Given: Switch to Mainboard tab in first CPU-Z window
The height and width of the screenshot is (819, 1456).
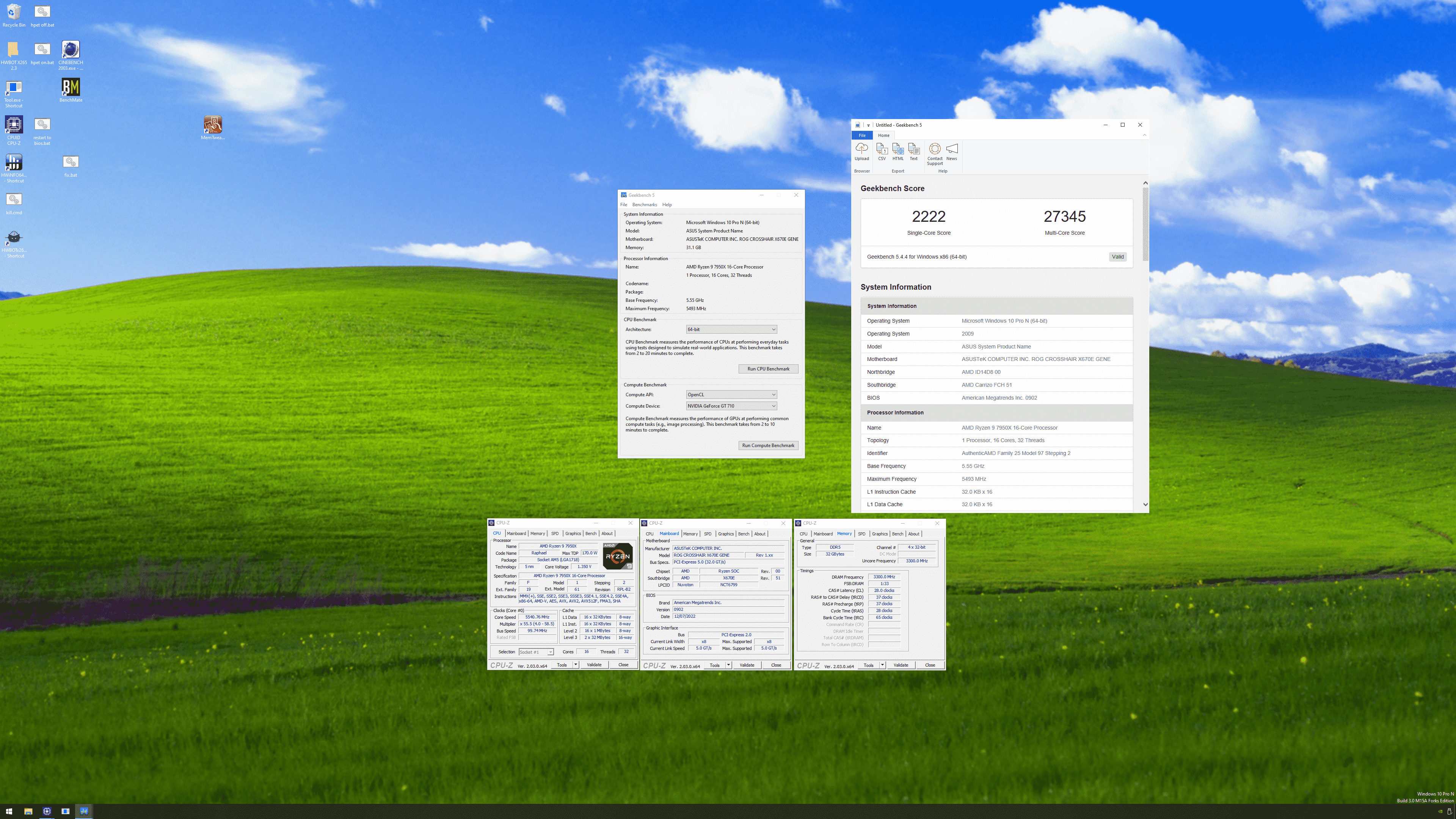Looking at the screenshot, I should coord(516,533).
